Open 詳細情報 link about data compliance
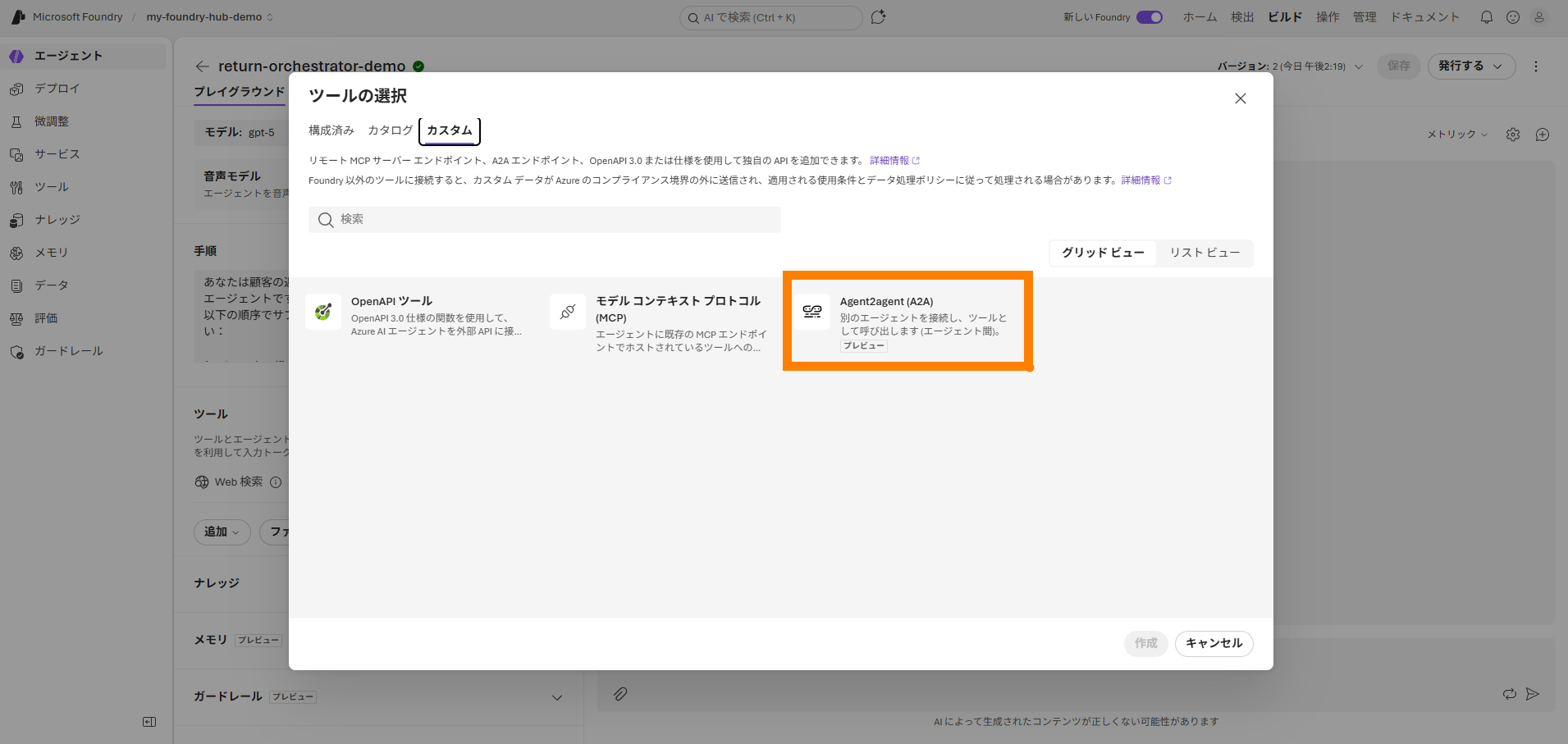The width and height of the screenshot is (1568, 744). 1146,180
